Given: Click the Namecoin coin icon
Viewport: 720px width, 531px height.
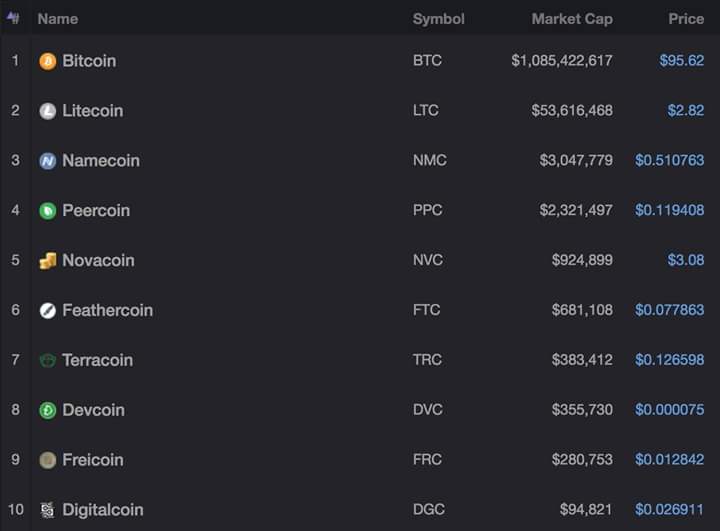Looking at the screenshot, I should pos(48,161).
